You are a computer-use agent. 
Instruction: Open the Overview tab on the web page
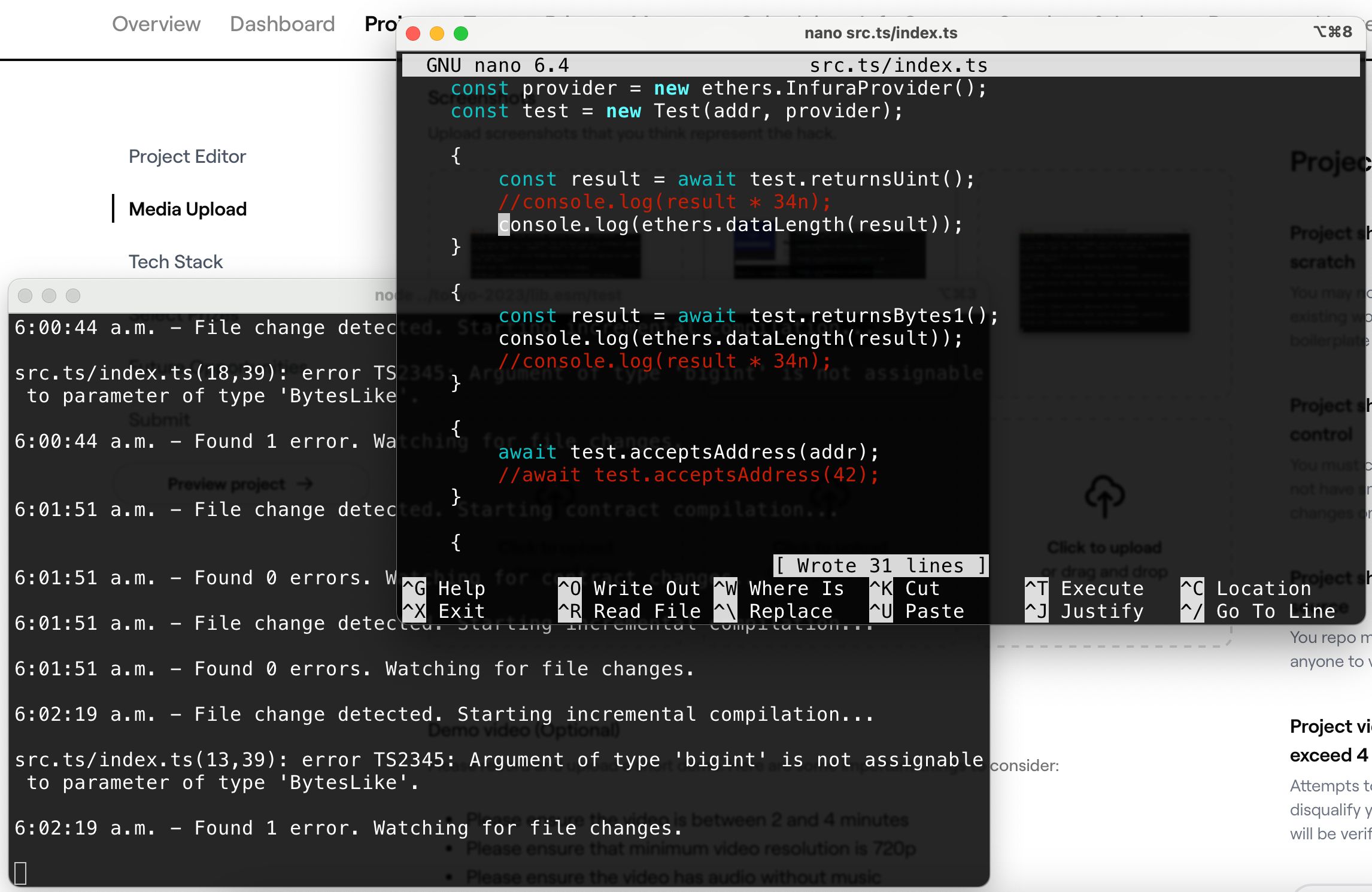click(x=156, y=24)
